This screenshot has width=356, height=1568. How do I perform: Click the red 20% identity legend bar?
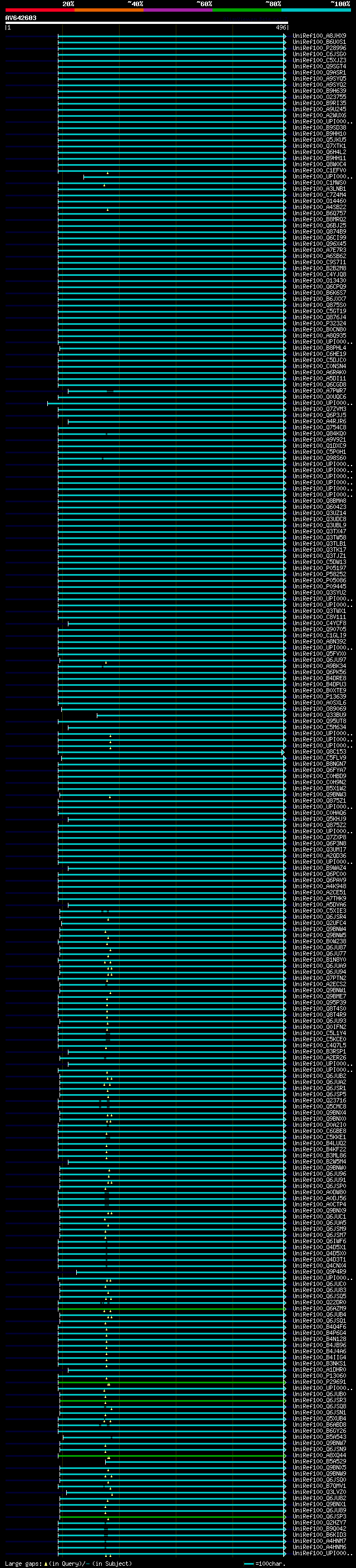tap(39, 10)
